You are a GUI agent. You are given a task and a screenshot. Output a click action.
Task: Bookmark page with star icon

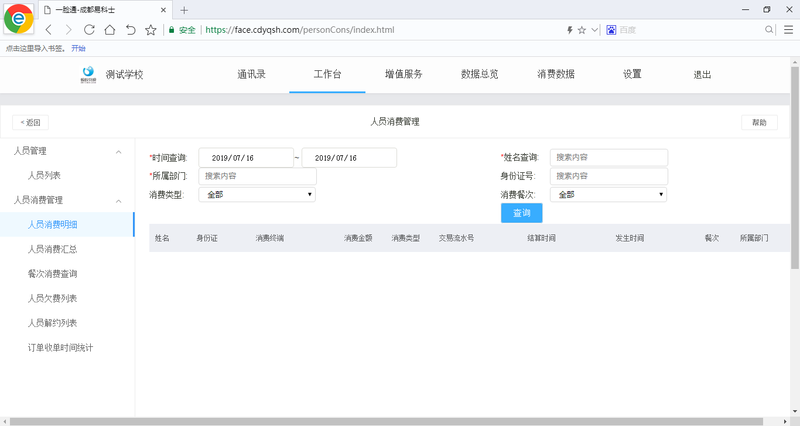coord(151,30)
